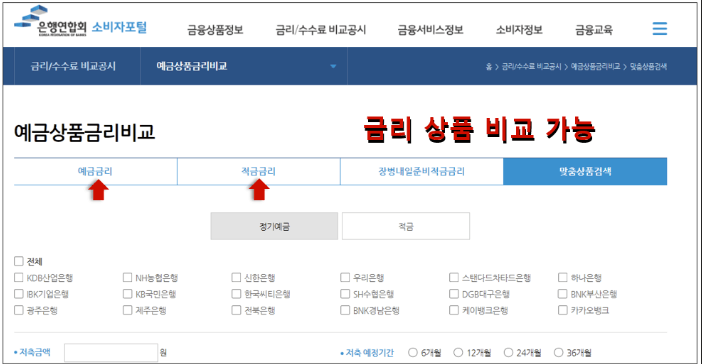Choose the 정기예금 button
This screenshot has height=364, width=702.
274,226
